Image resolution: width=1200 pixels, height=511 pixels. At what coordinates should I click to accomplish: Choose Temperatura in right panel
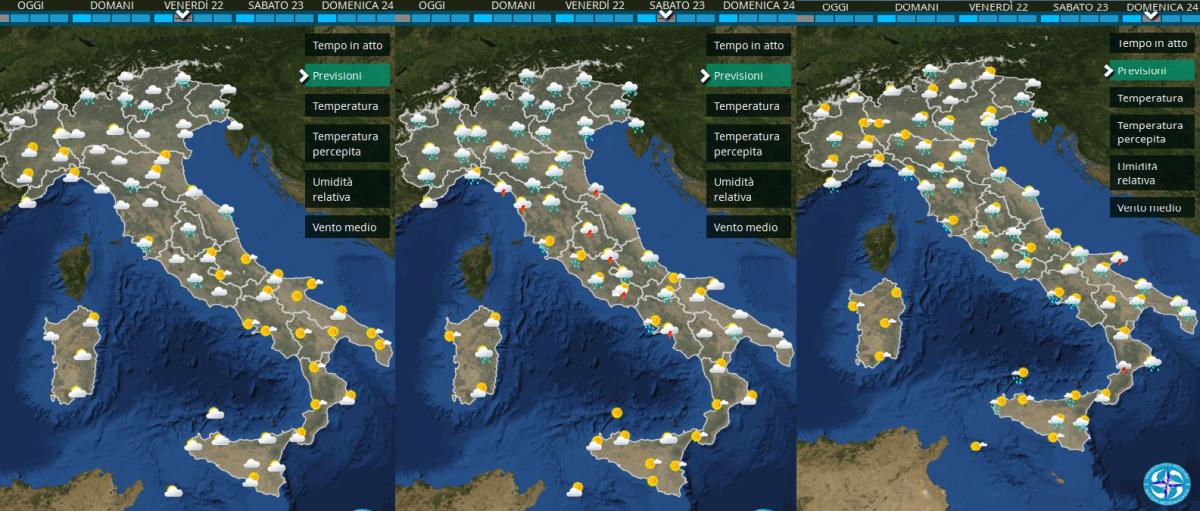click(1152, 98)
